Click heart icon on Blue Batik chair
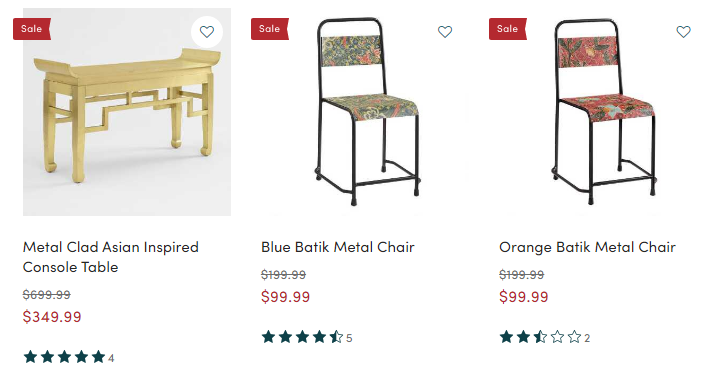This screenshot has width=702, height=389. (445, 32)
